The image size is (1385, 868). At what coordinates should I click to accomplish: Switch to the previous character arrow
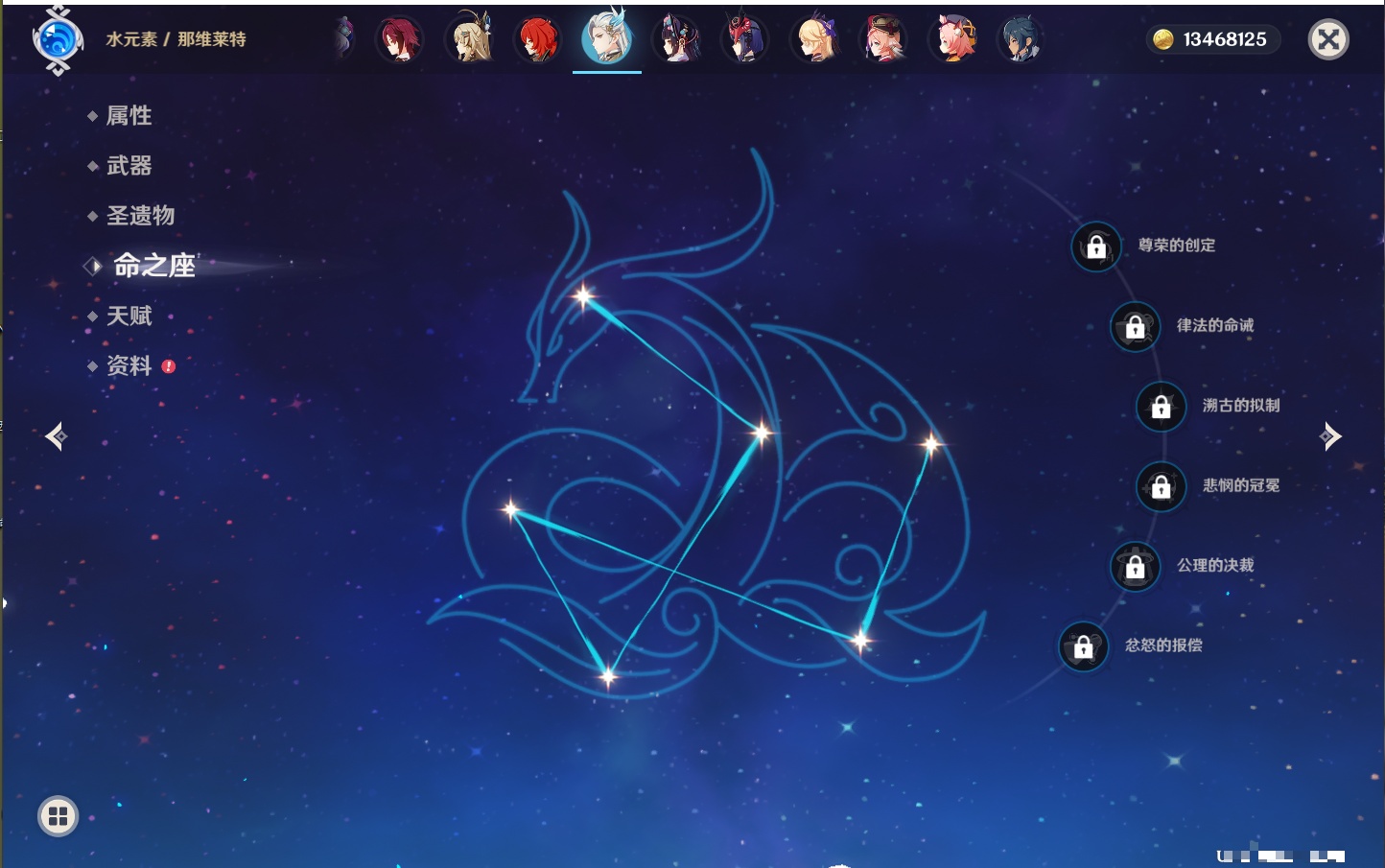click(56, 436)
